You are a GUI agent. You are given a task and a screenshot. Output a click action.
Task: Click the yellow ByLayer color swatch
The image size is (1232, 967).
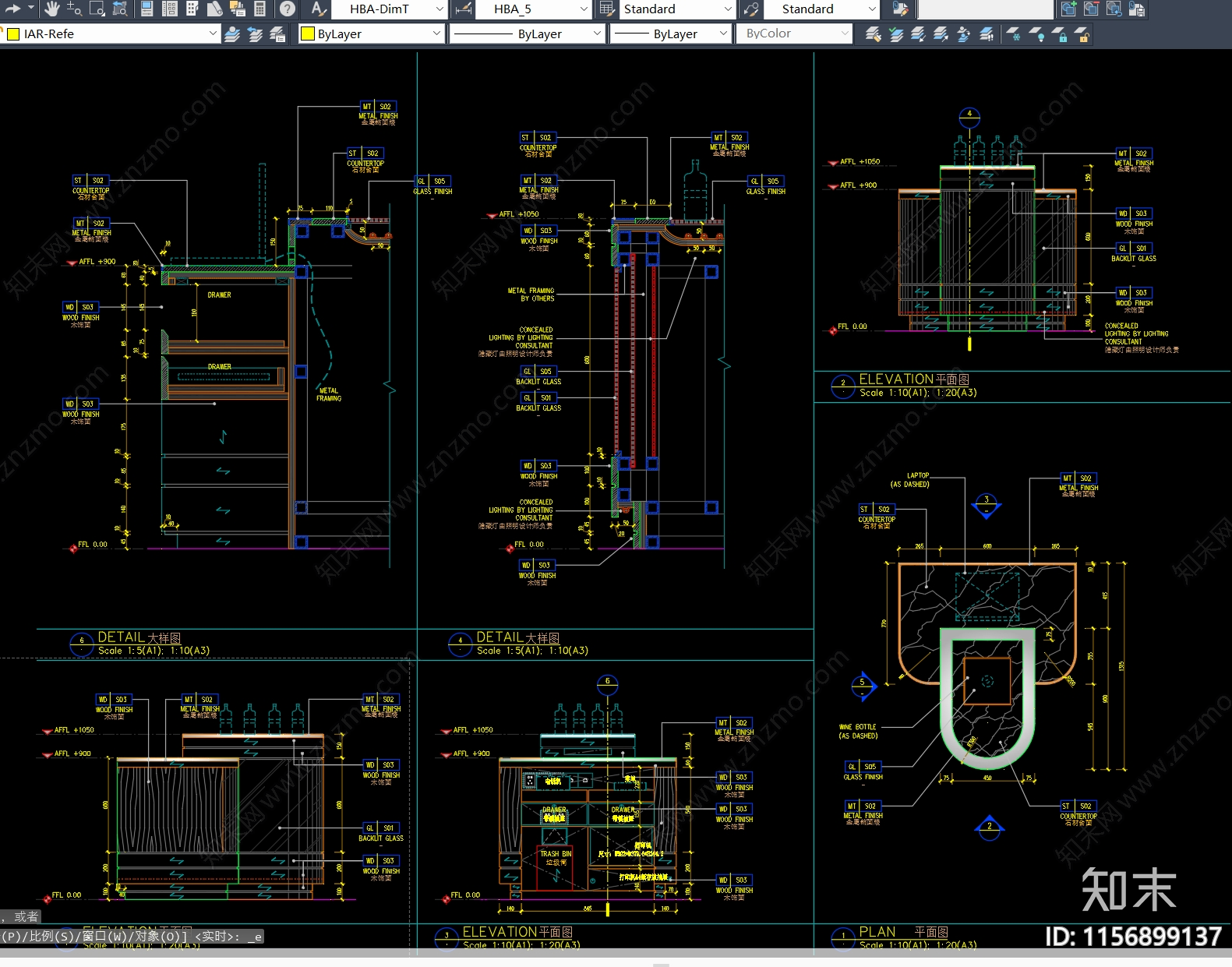coord(308,34)
